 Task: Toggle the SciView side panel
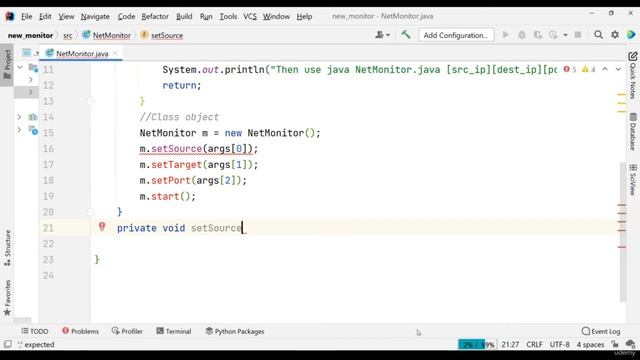pyautogui.click(x=633, y=180)
